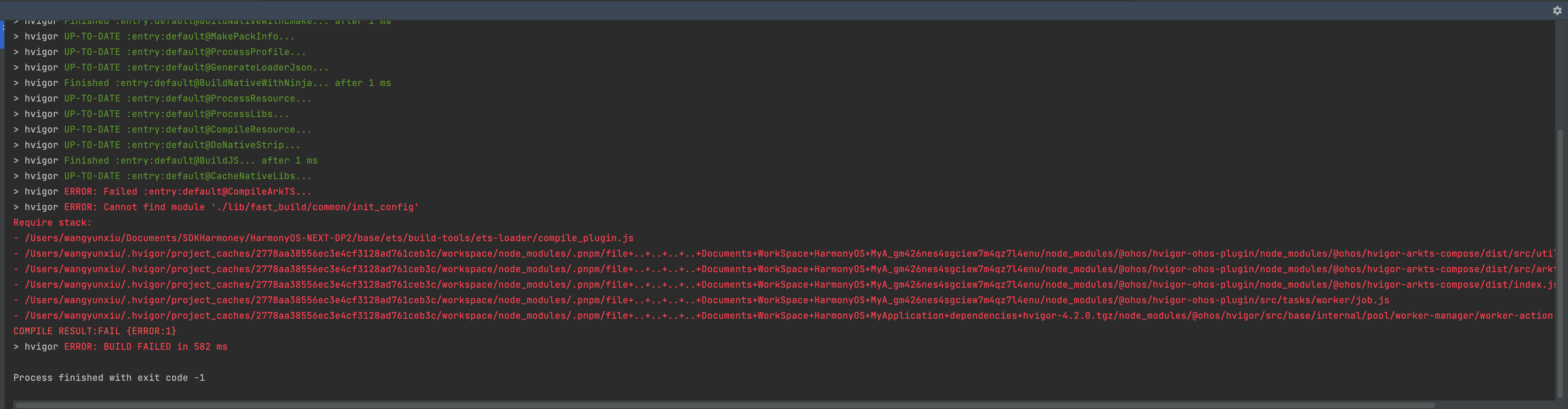
Task: Click the horizontal scrollbar at the bottom
Action: tap(779, 404)
